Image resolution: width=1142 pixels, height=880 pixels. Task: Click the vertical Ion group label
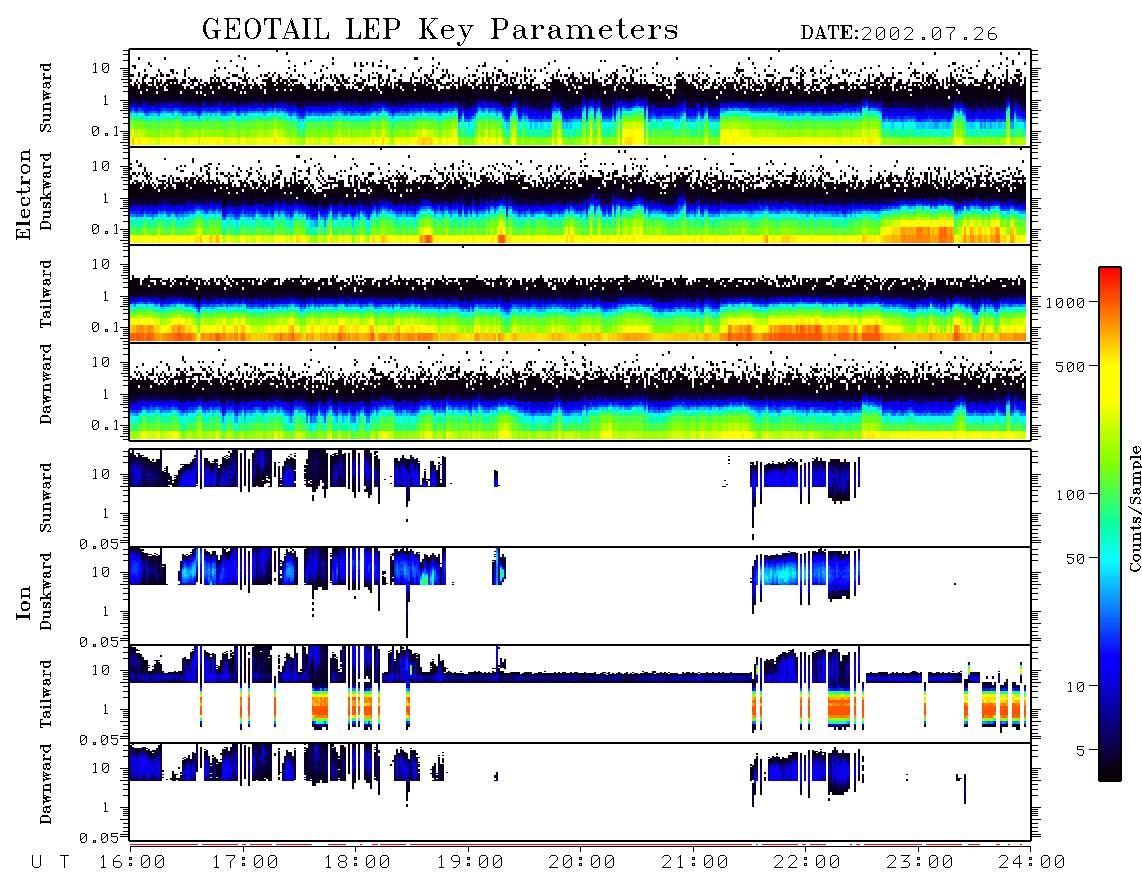pyautogui.click(x=24, y=602)
